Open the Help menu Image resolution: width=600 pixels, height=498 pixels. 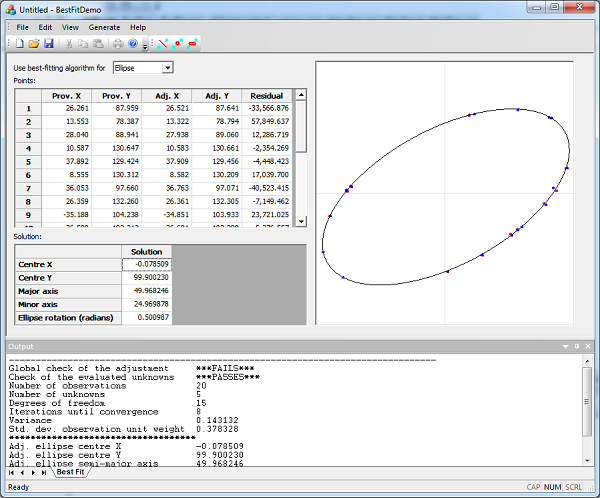click(138, 27)
